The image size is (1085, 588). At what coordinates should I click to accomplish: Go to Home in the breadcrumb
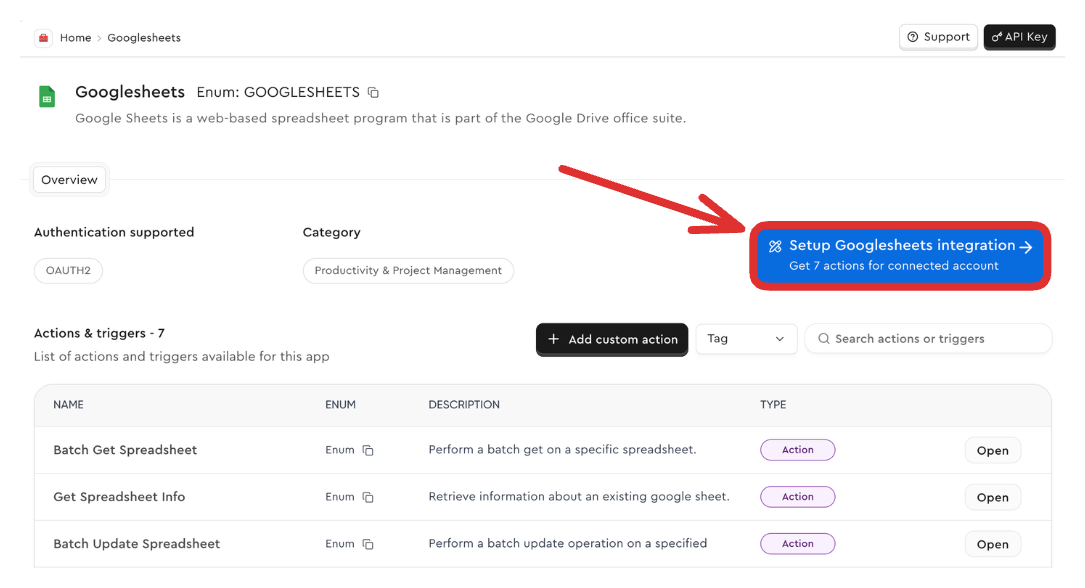point(75,38)
